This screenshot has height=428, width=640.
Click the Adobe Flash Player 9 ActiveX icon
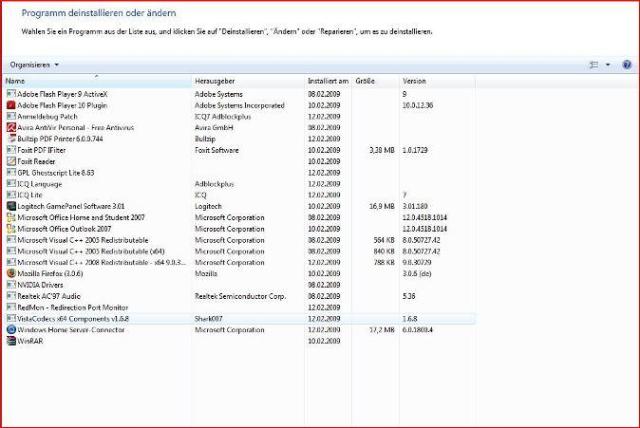tap(11, 94)
